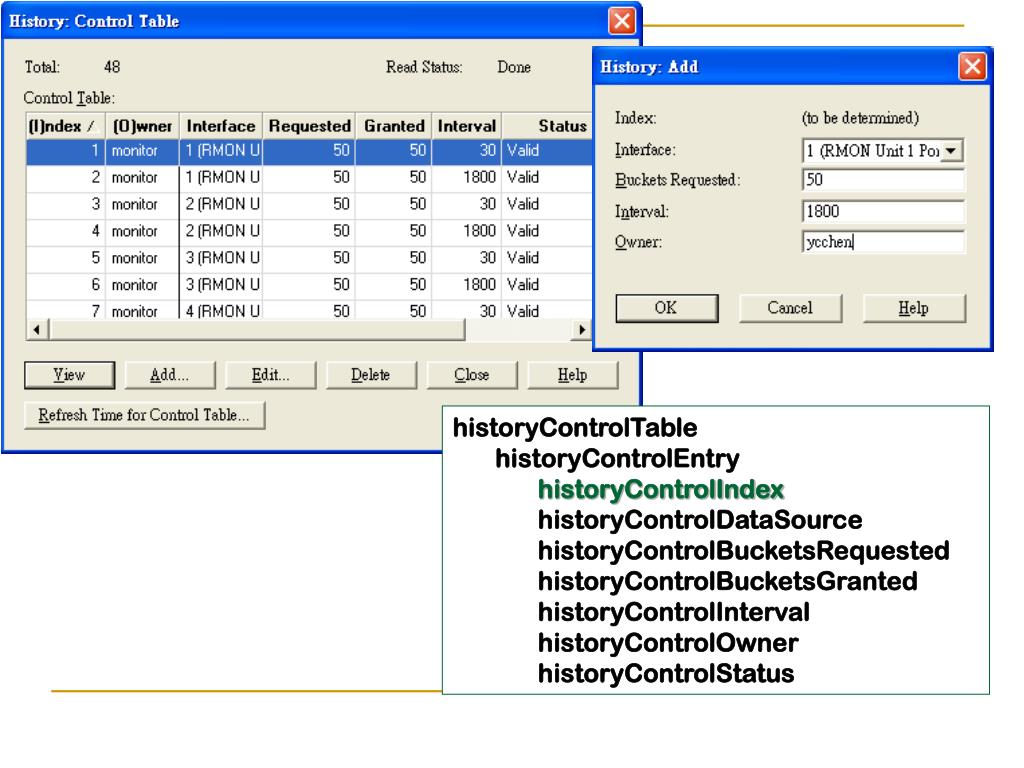1024x768 pixels.
Task: Click the View button in Control Table
Action: 69,375
